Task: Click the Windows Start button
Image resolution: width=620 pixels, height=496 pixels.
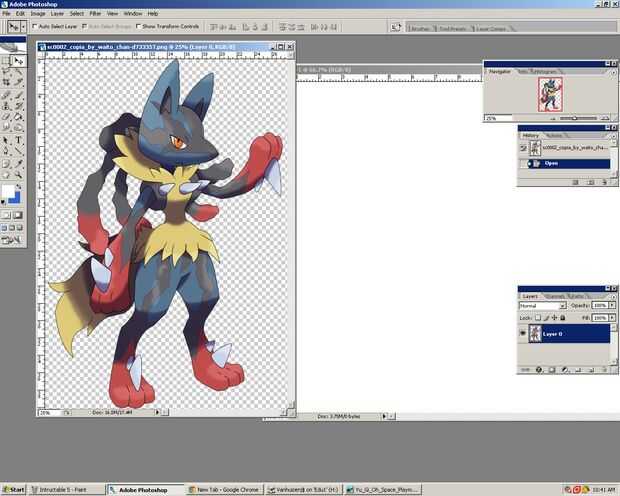Action: pos(13,490)
